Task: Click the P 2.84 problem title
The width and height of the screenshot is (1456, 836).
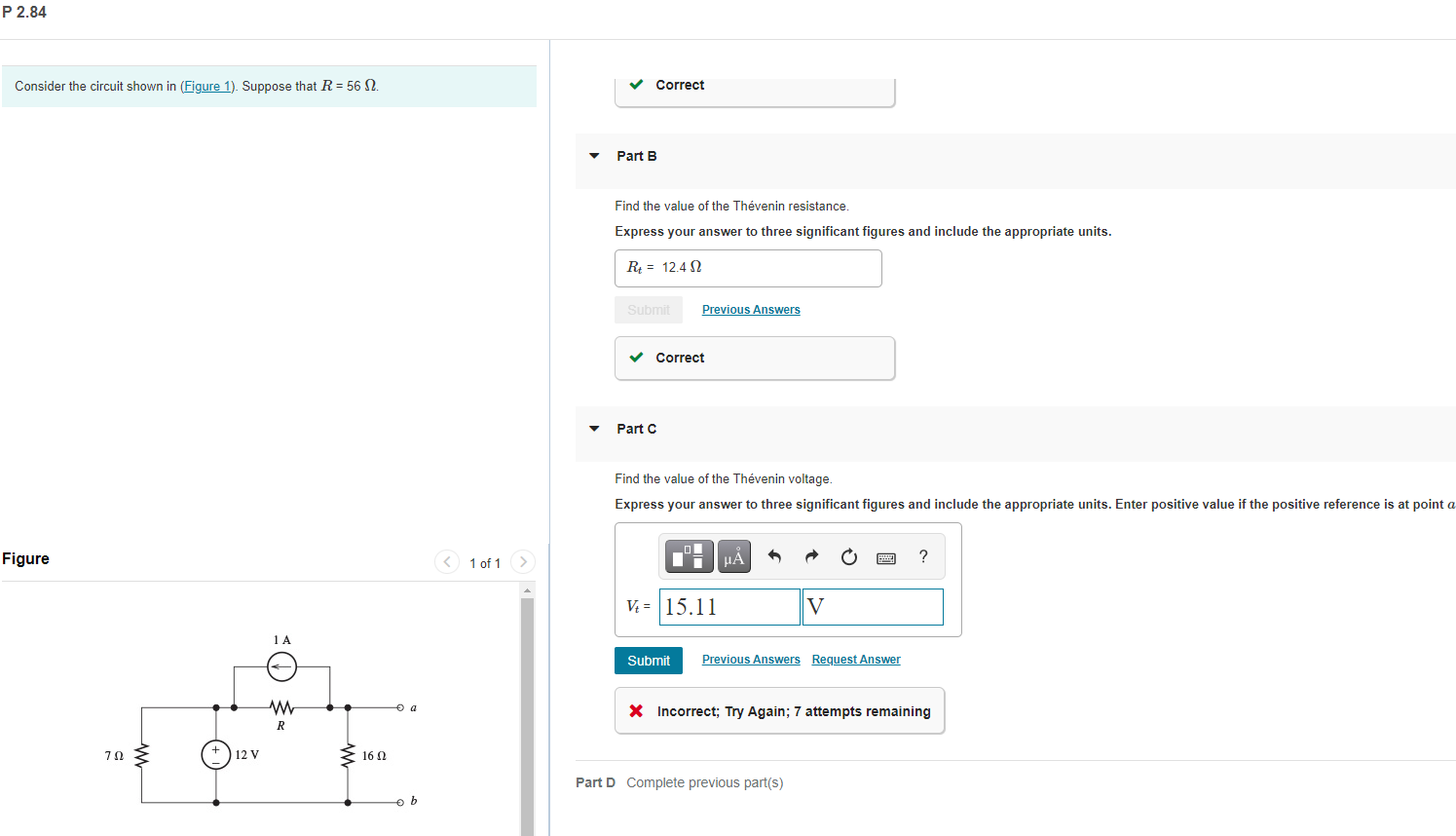Action: [24, 13]
